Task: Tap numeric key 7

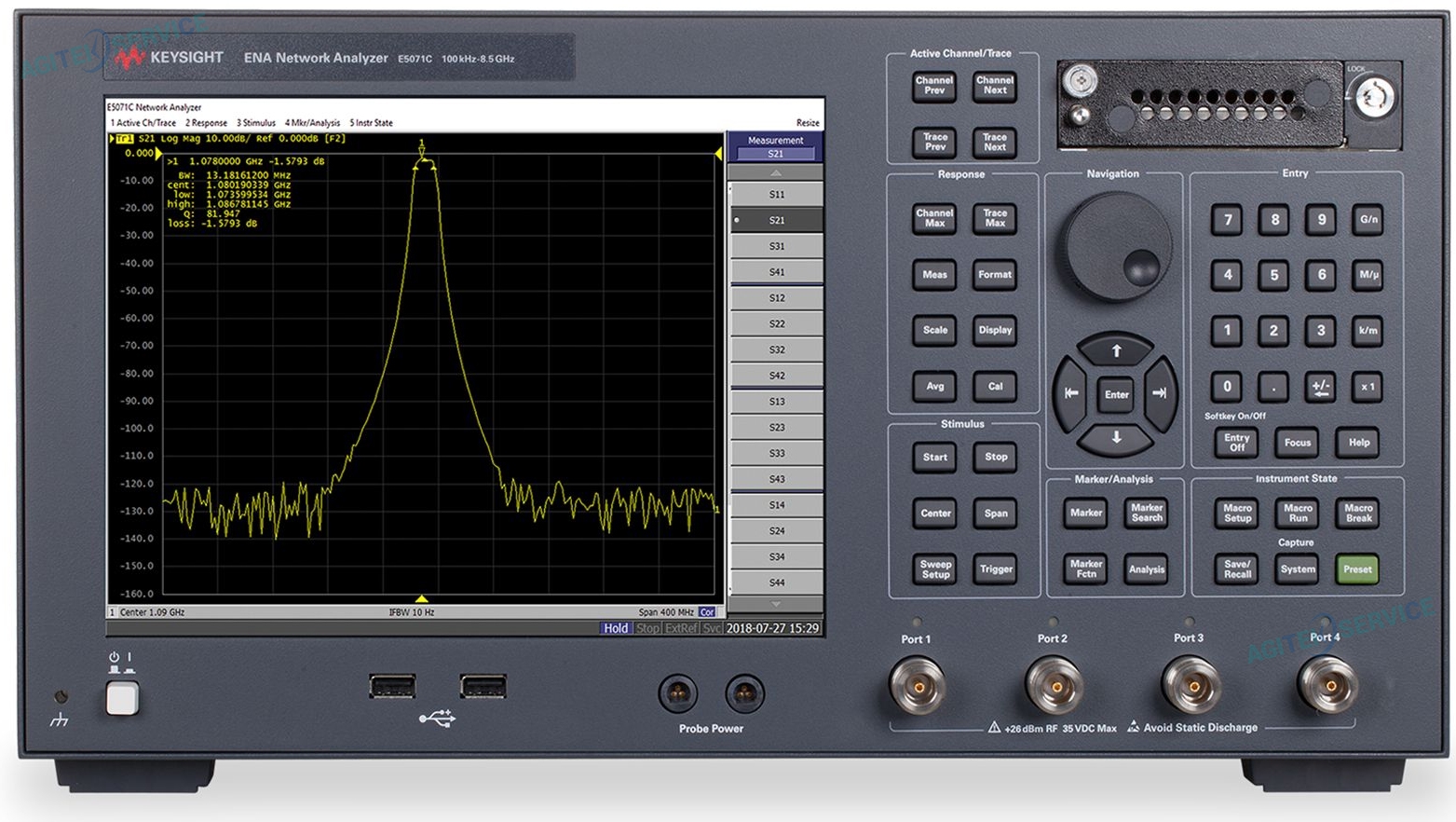Action: pyautogui.click(x=1227, y=220)
